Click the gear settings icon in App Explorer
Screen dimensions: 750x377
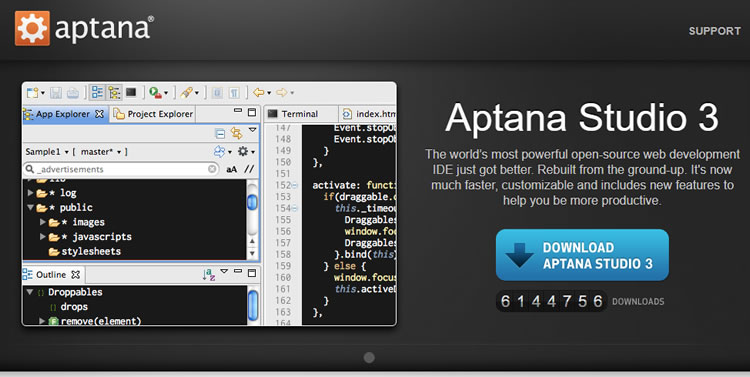tap(243, 152)
